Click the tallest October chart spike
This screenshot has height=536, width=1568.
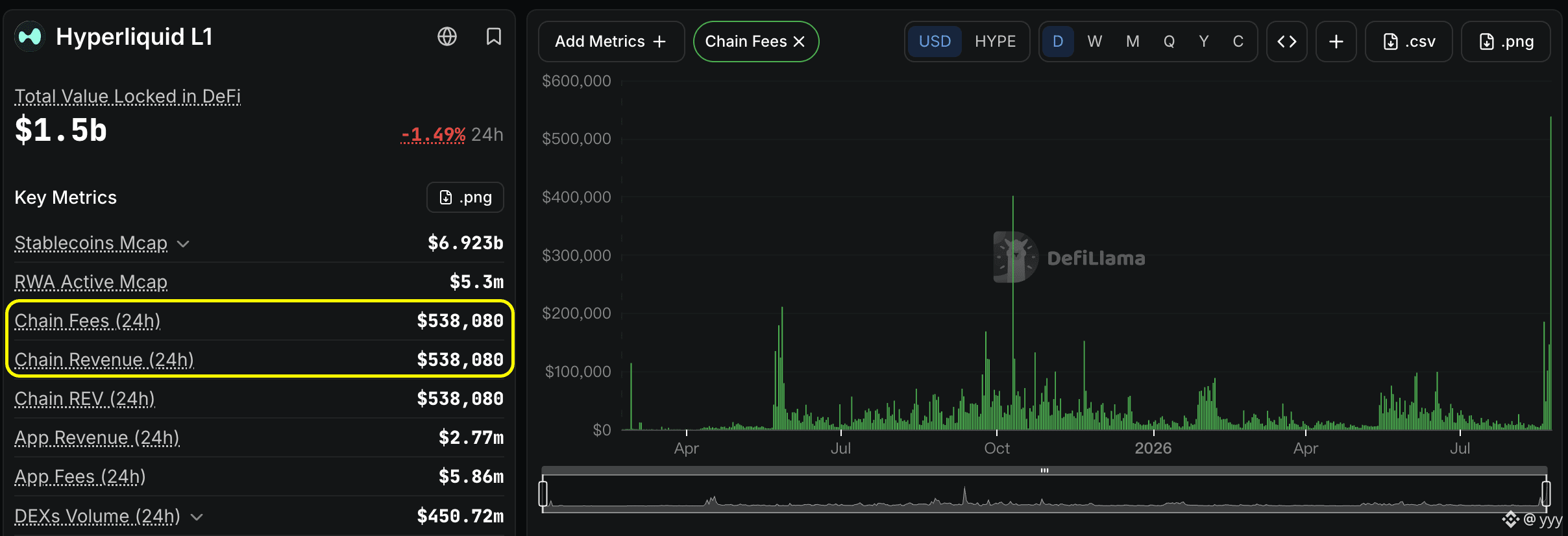tap(1013, 311)
